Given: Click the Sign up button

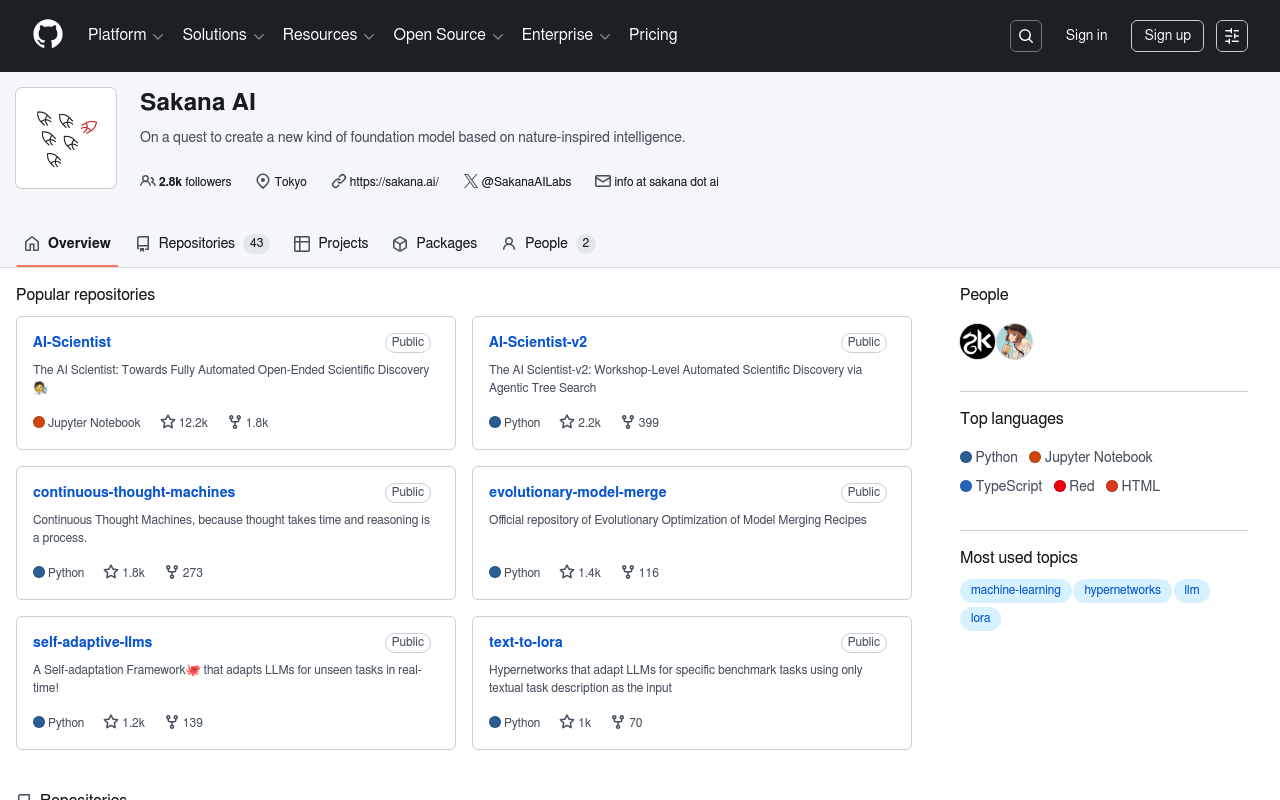Looking at the screenshot, I should coord(1167,36).
